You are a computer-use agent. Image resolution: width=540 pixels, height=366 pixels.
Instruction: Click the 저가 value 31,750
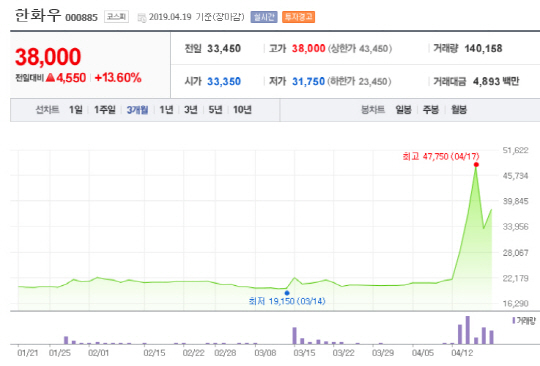coord(308,82)
